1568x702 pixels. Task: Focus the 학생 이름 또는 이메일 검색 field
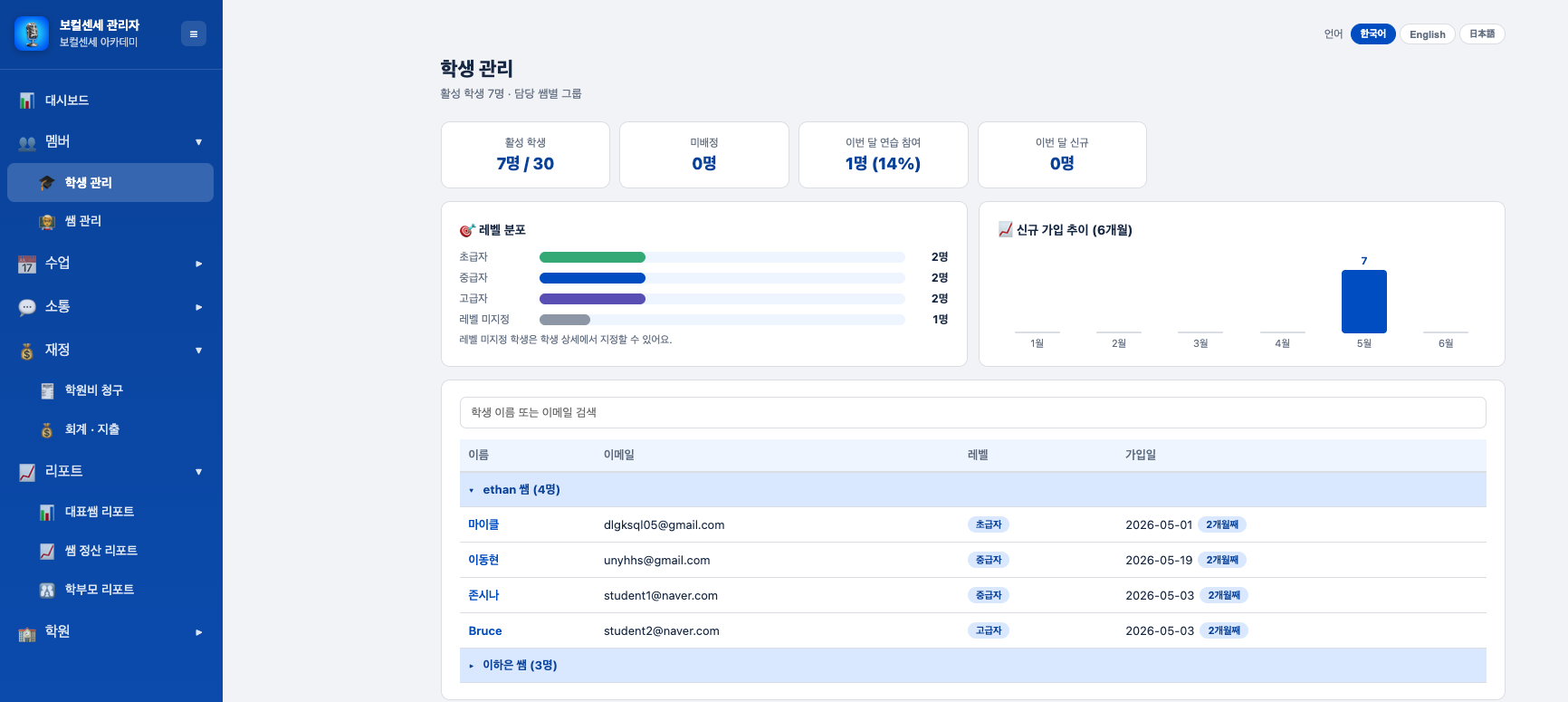pos(973,412)
